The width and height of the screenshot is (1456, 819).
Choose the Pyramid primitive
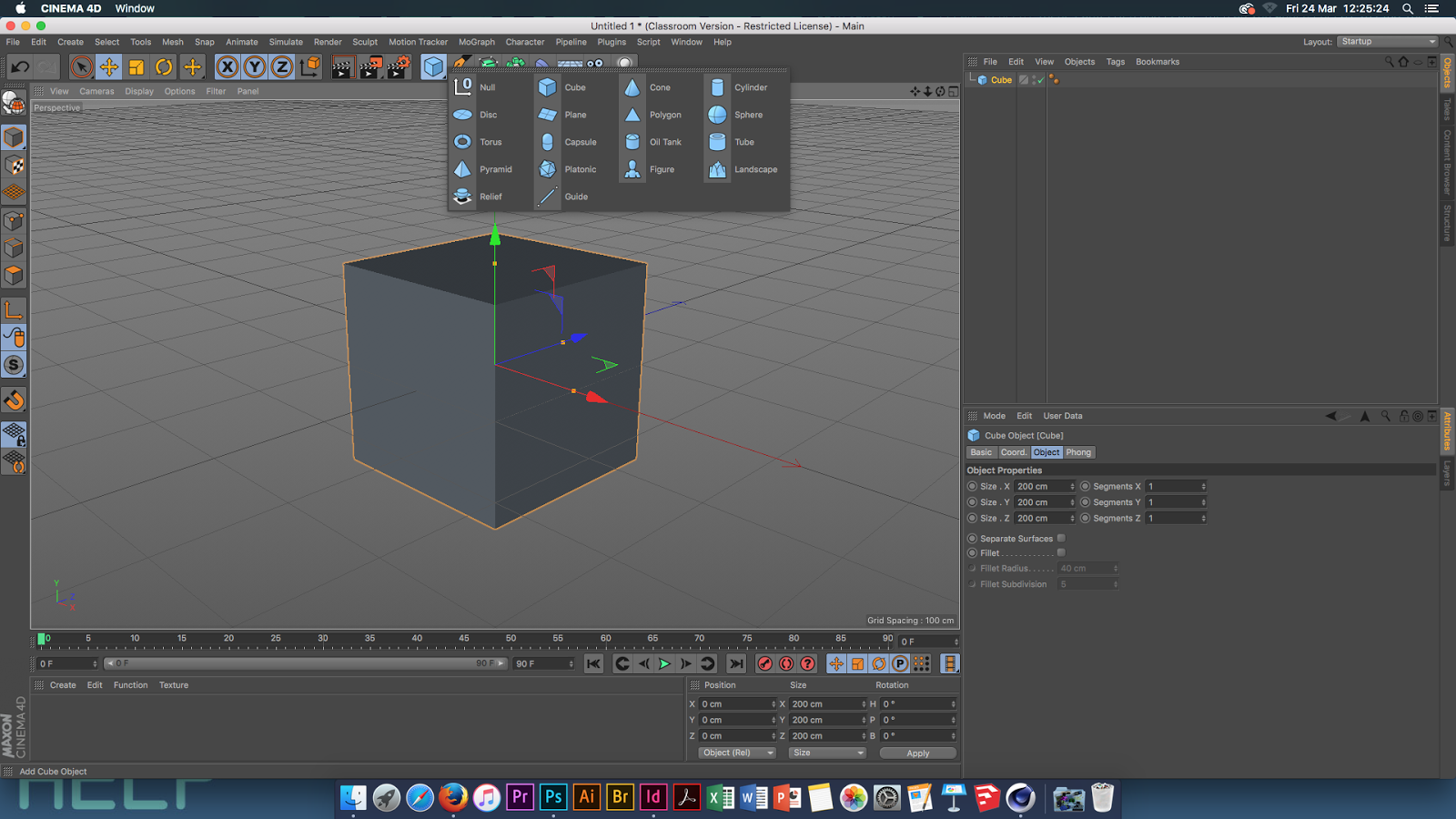pyautogui.click(x=463, y=169)
